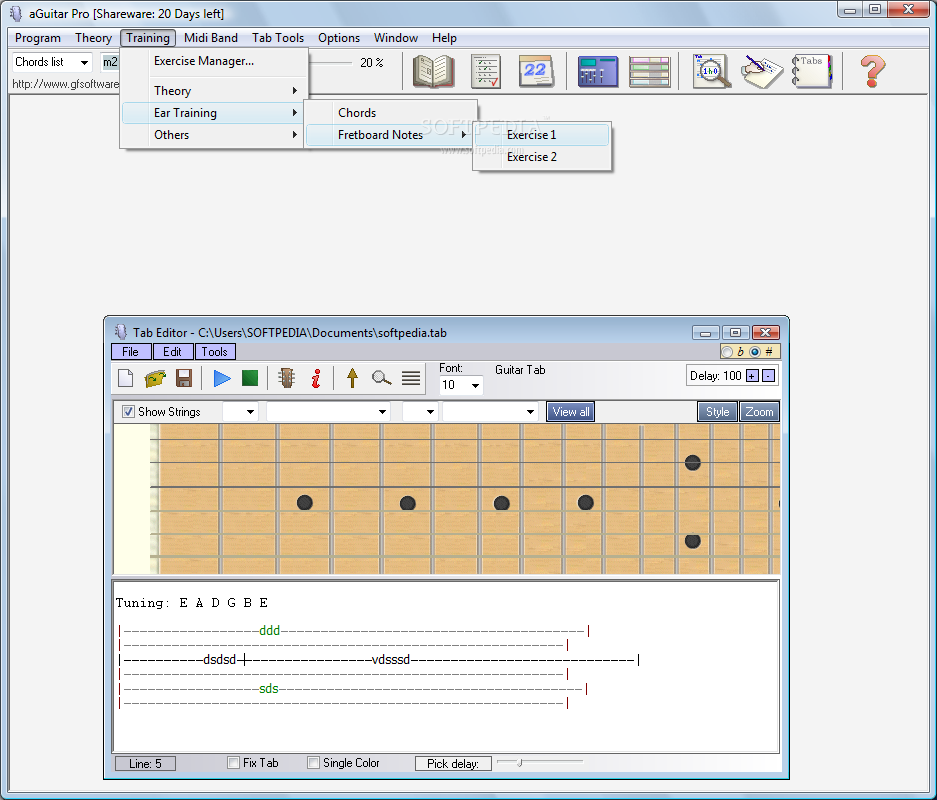Click the red info icon
This screenshot has width=937, height=800.
point(316,378)
